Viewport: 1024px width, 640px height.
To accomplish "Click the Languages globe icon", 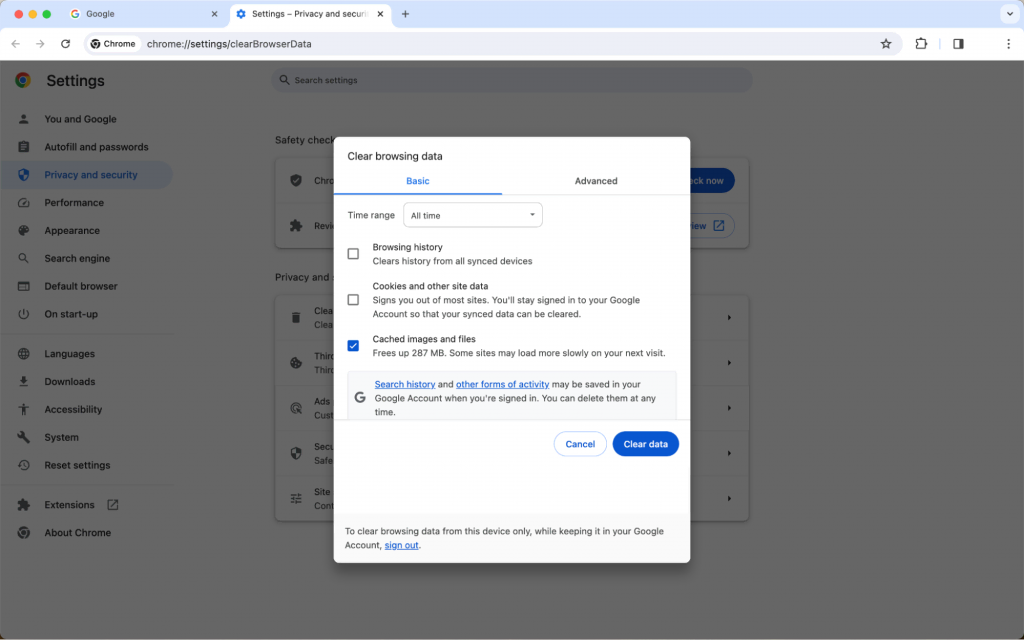I will tap(24, 354).
